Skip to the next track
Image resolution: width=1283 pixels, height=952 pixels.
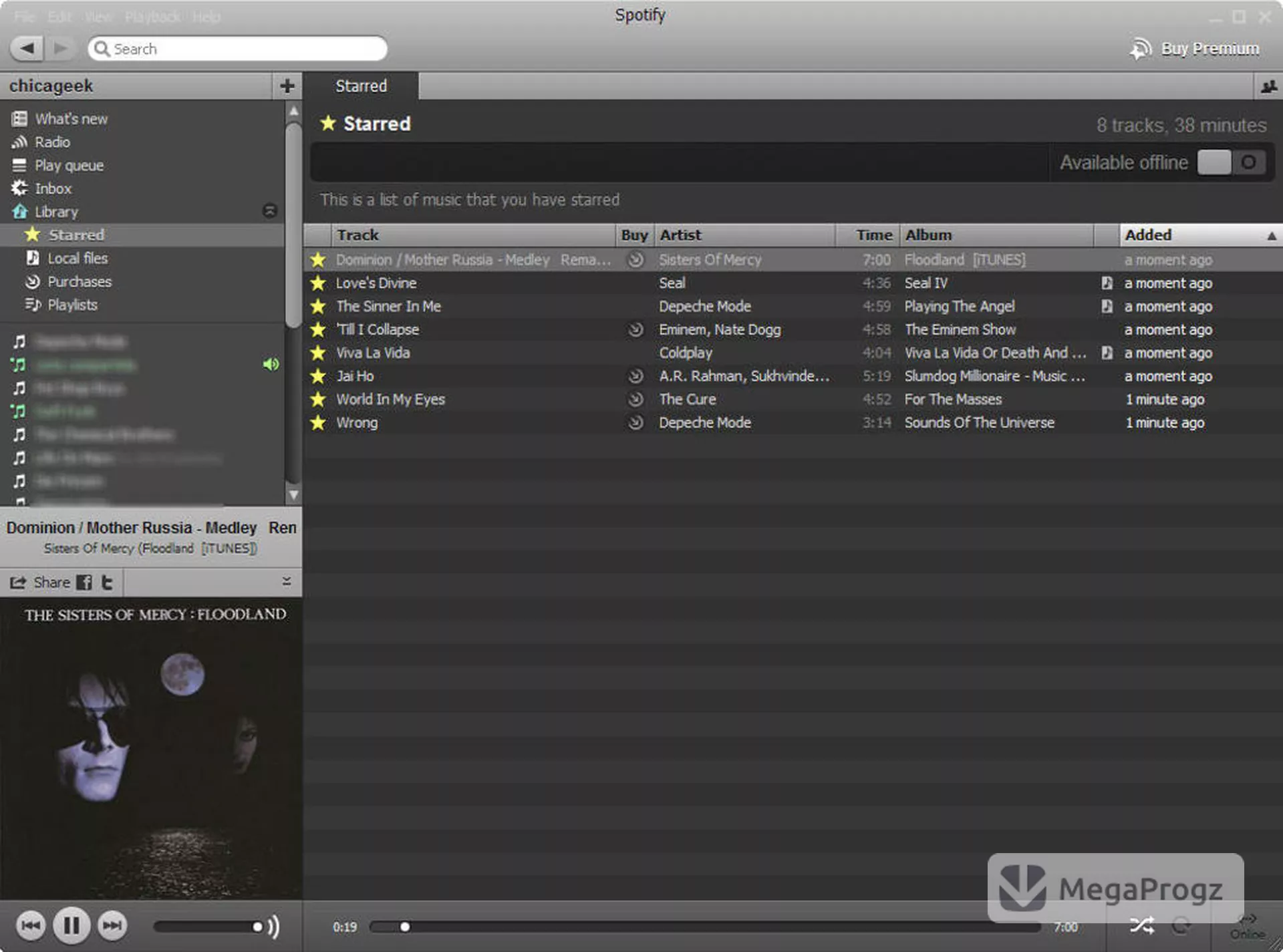112,925
